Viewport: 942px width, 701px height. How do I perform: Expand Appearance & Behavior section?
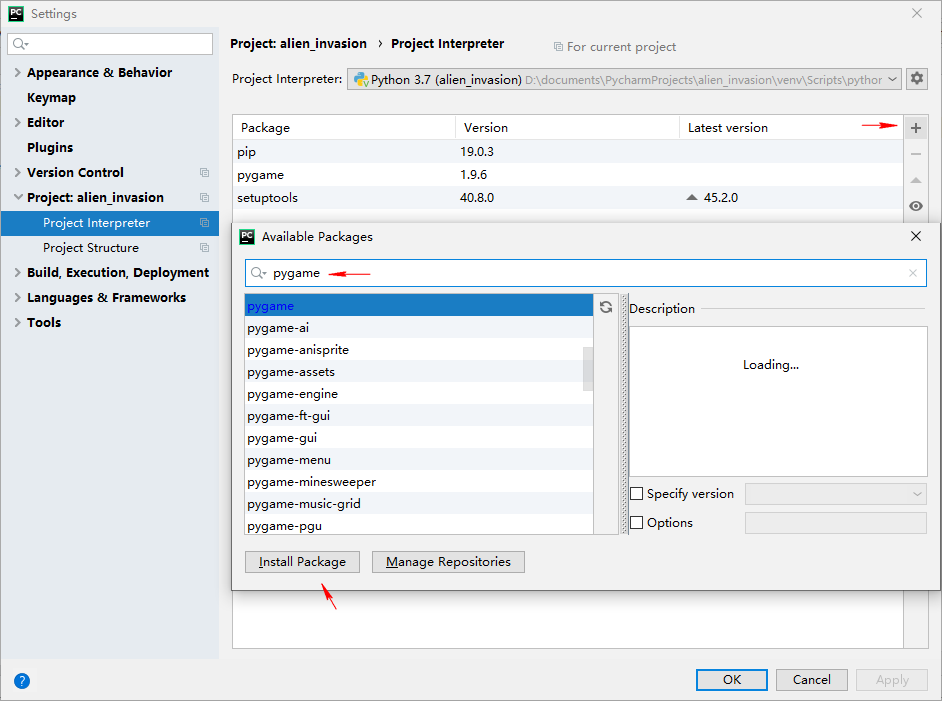point(17,72)
